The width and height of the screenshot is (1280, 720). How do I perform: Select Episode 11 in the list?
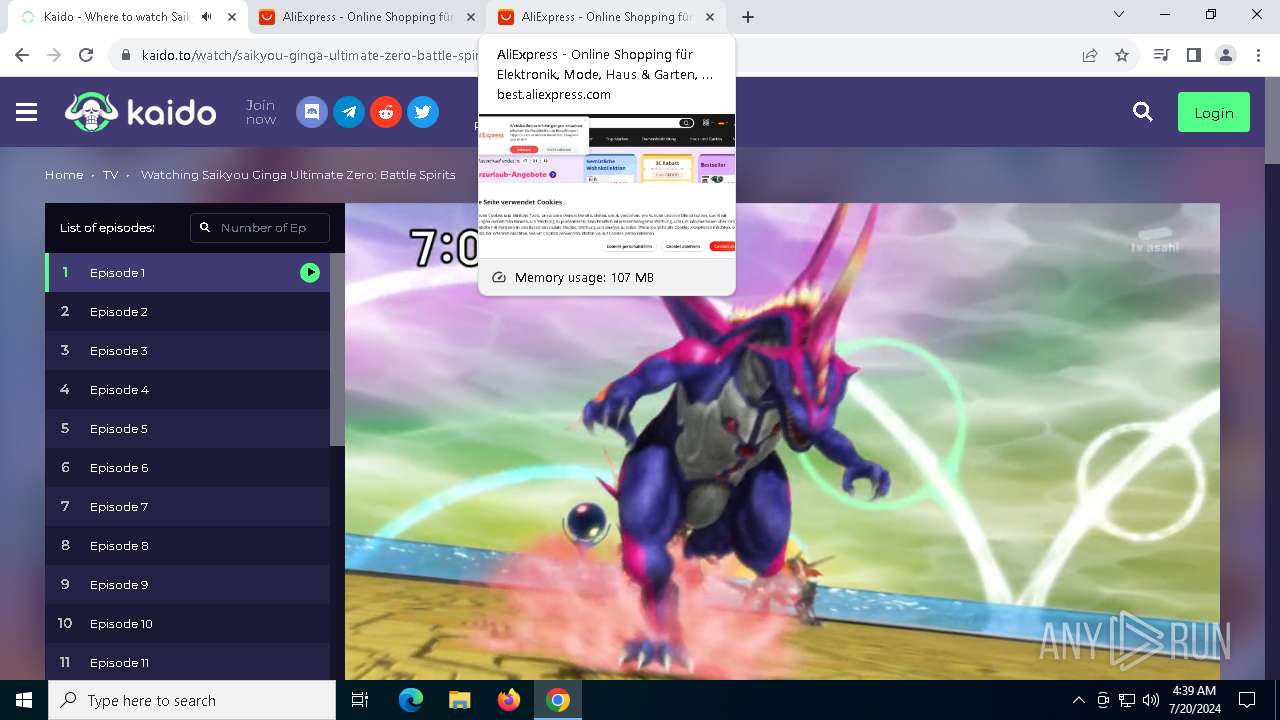click(x=187, y=662)
